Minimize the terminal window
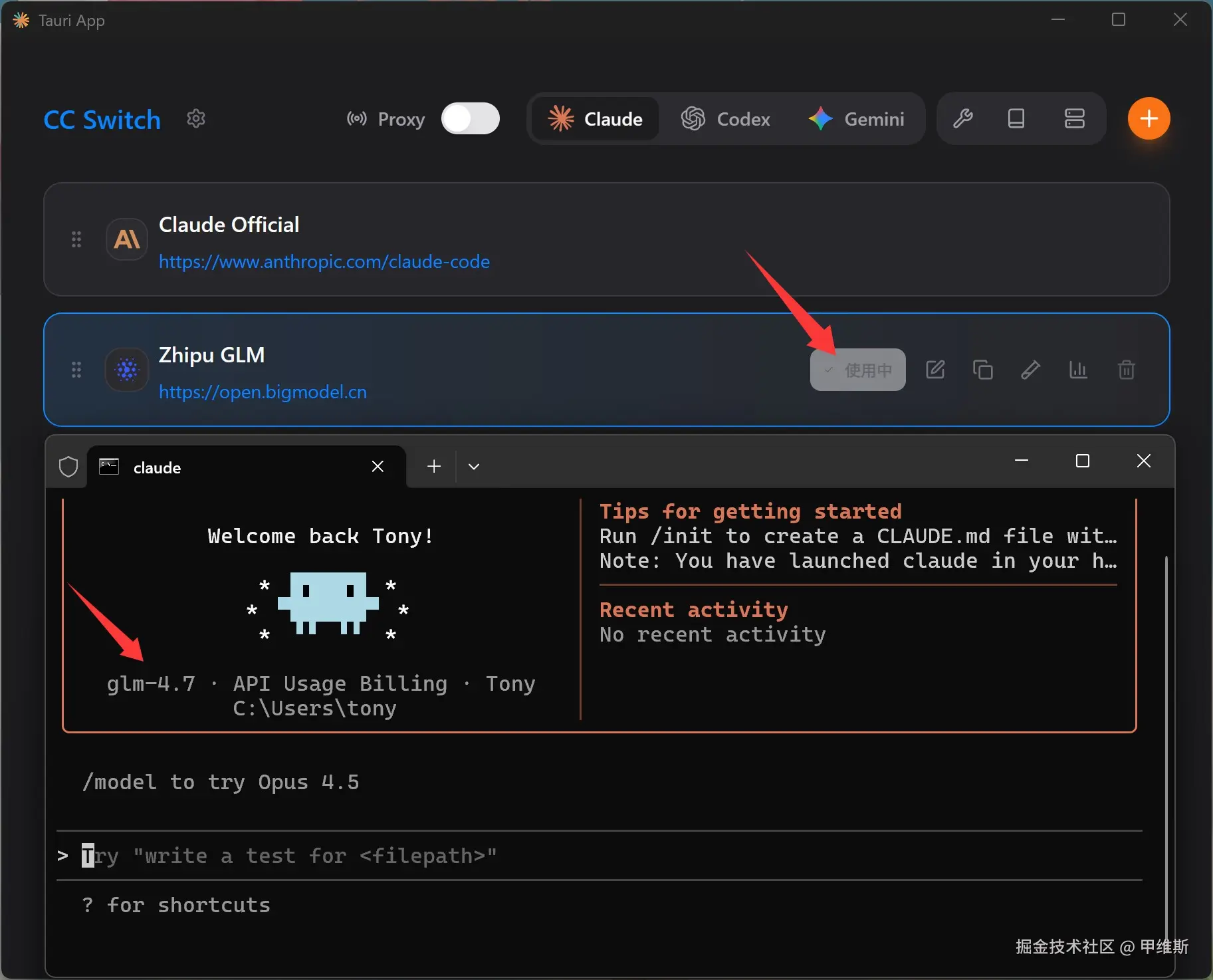 click(x=1022, y=460)
